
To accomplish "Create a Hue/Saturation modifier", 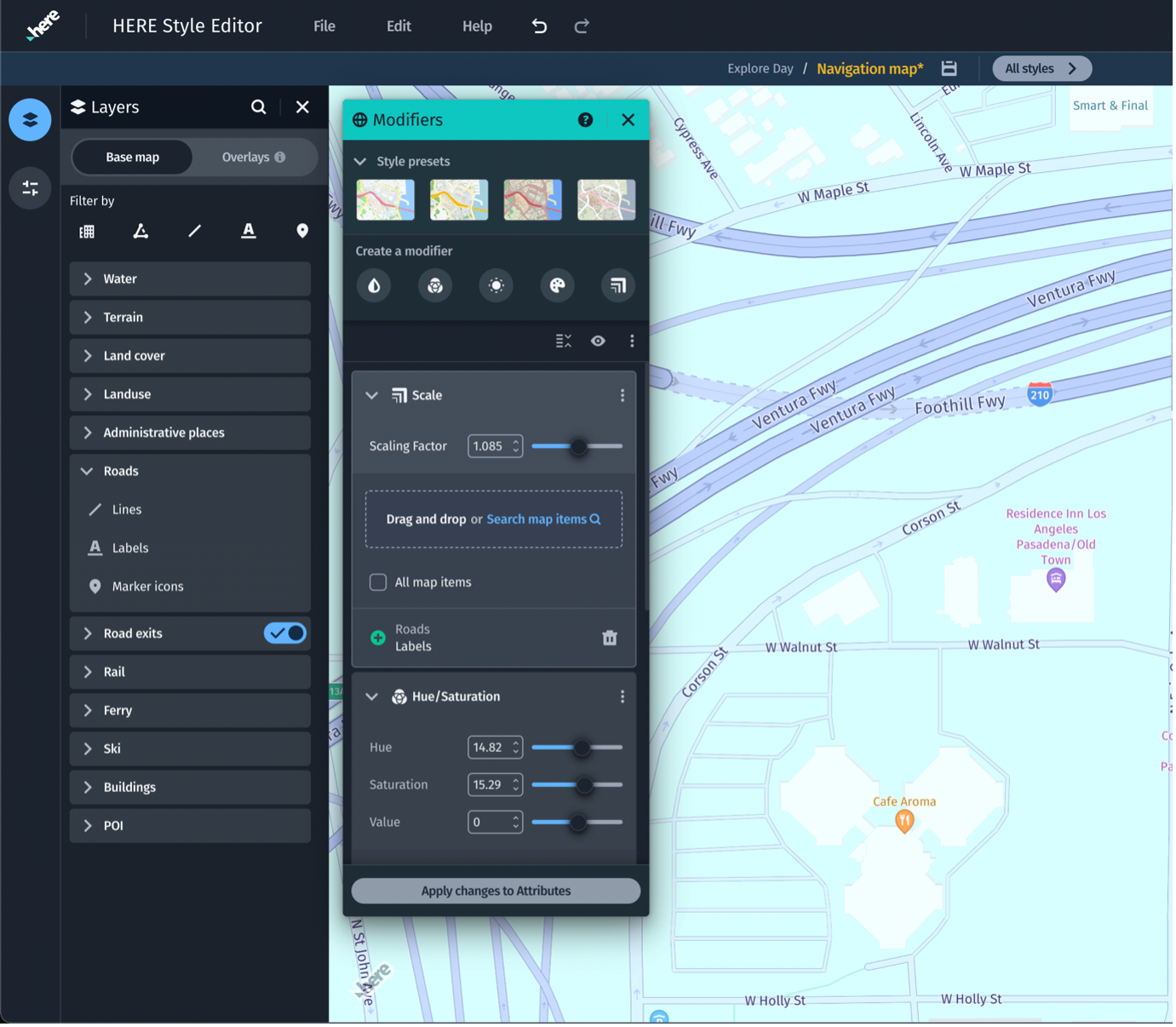I will (x=435, y=286).
